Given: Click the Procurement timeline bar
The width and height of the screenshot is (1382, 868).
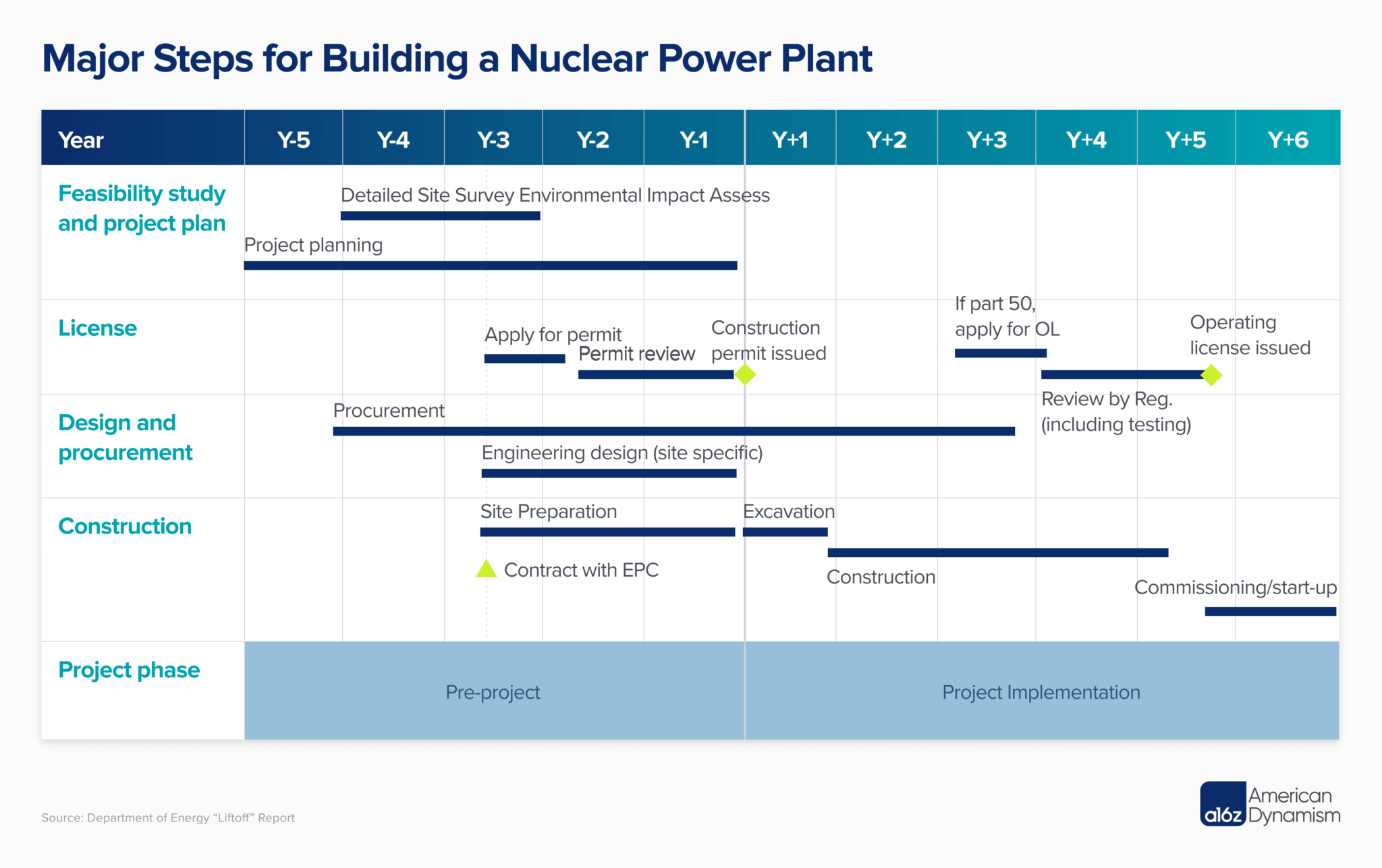Looking at the screenshot, I should pyautogui.click(x=674, y=431).
